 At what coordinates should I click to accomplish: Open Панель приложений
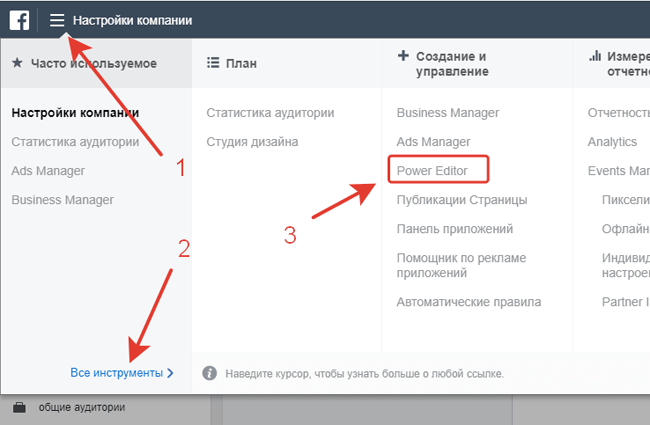tap(455, 229)
